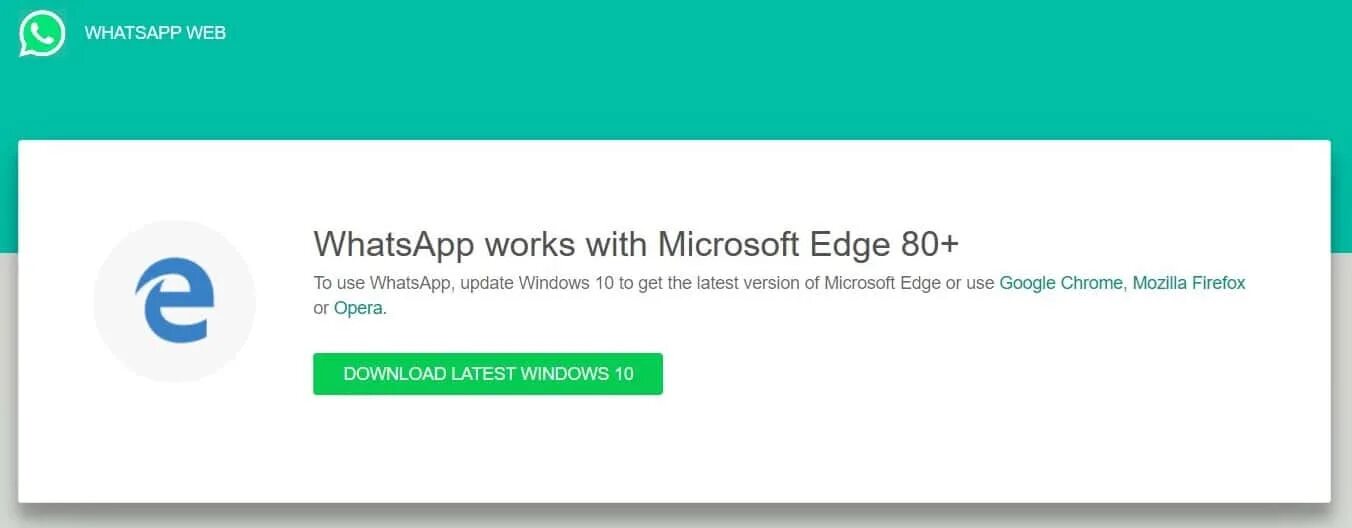The width and height of the screenshot is (1352, 528).
Task: Click the WHATSAPP WEB header title
Action: (155, 33)
